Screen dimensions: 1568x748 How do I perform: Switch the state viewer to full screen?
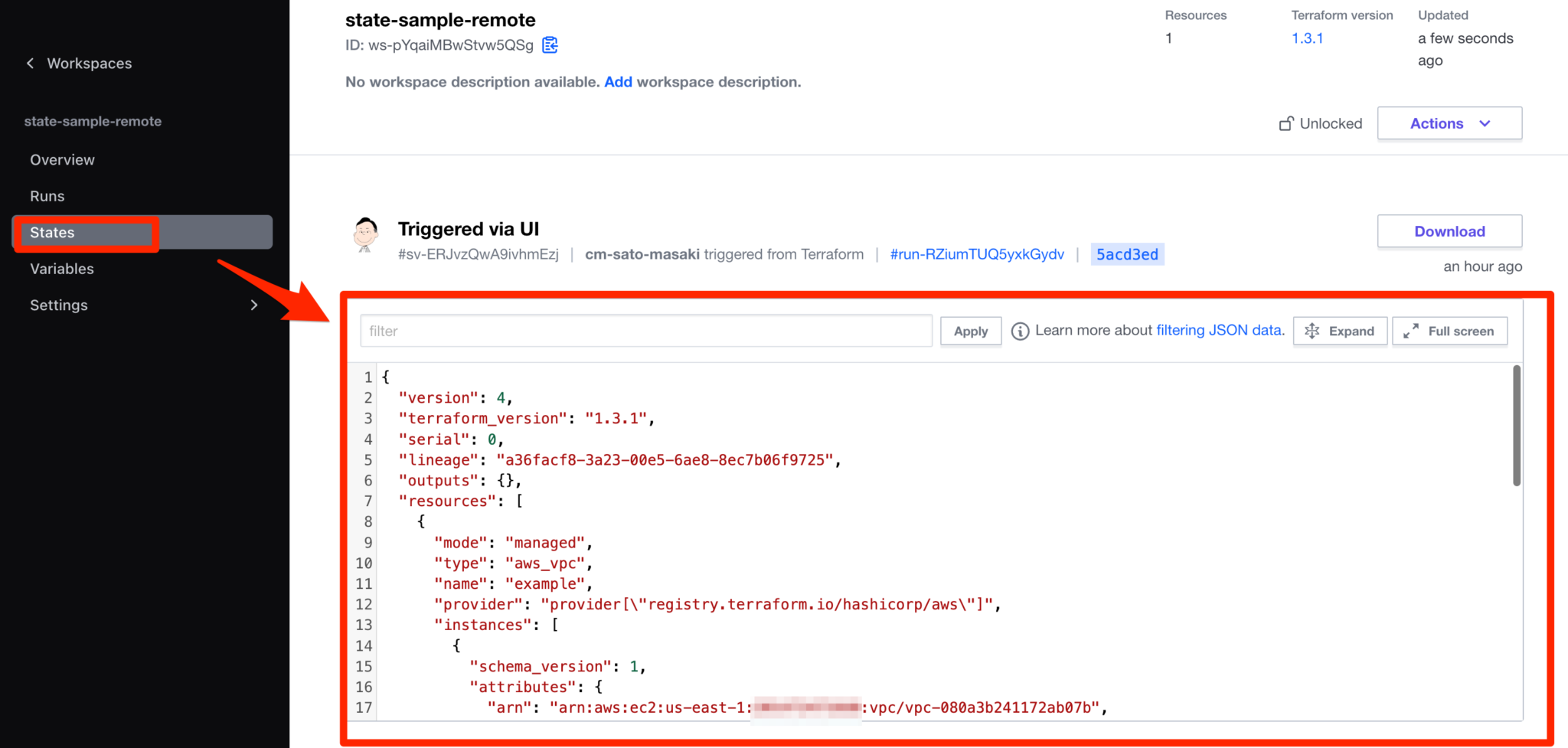click(x=1449, y=331)
